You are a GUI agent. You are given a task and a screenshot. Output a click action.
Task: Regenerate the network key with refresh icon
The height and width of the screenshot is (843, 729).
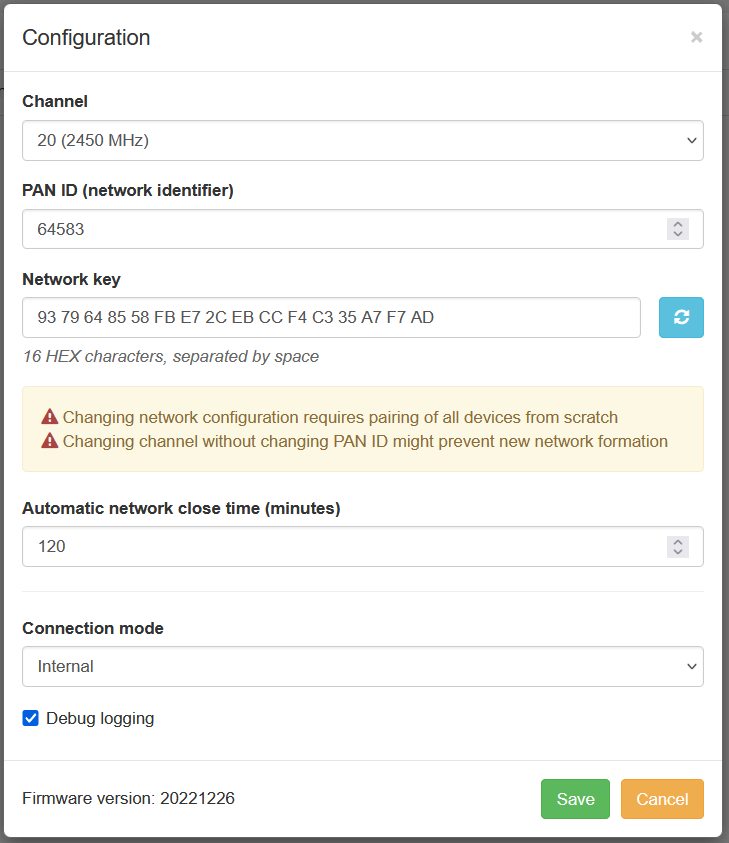[x=681, y=317]
